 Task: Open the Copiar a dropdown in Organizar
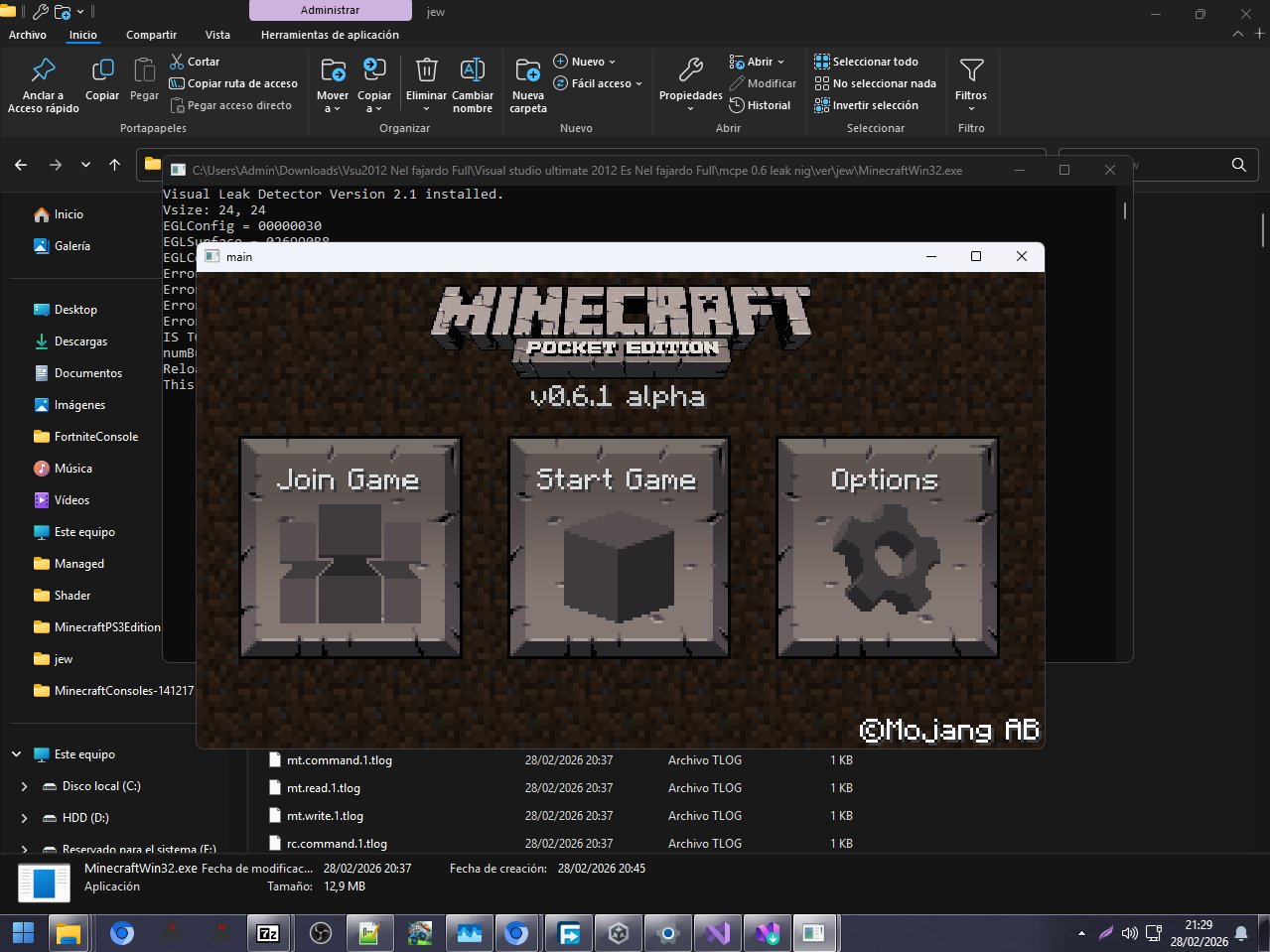(374, 84)
